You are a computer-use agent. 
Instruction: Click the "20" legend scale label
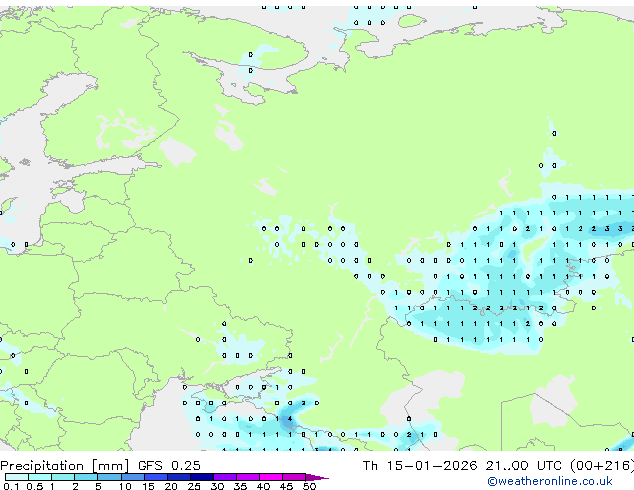point(171,486)
